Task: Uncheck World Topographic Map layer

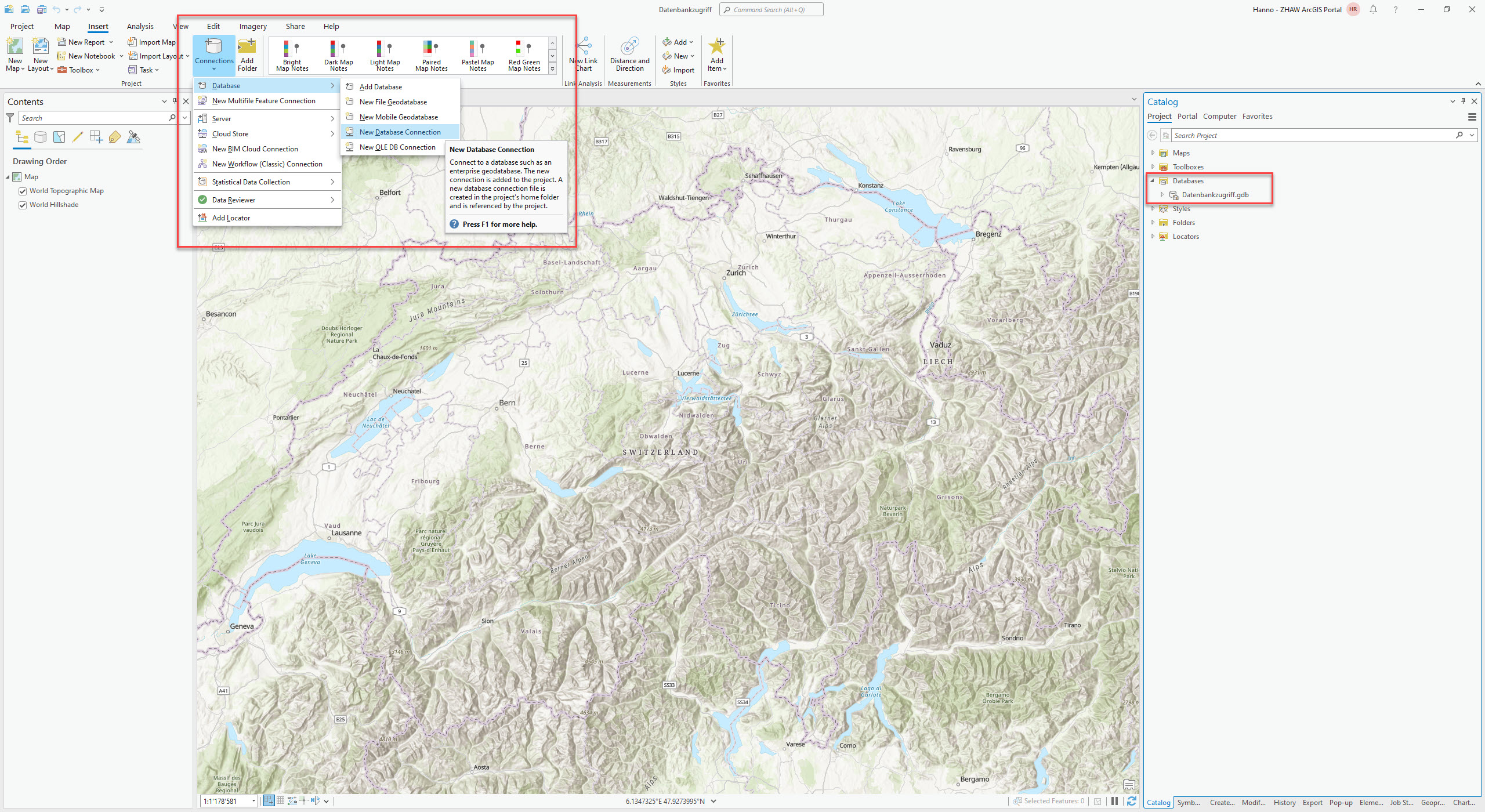Action: (23, 191)
